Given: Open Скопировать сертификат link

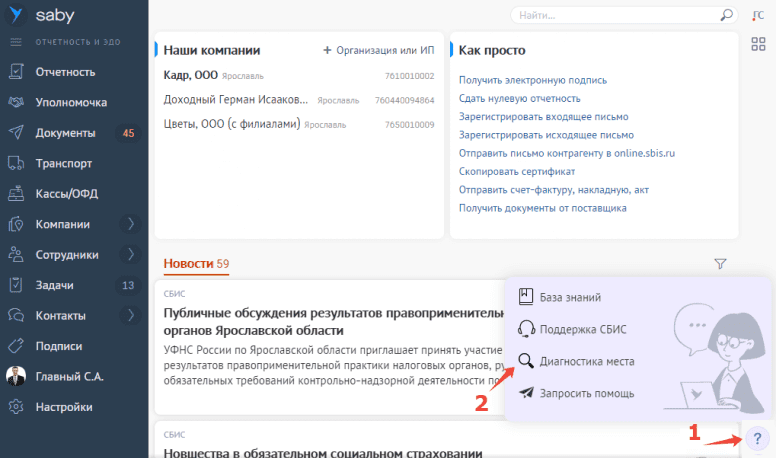Looking at the screenshot, I should 517,172.
